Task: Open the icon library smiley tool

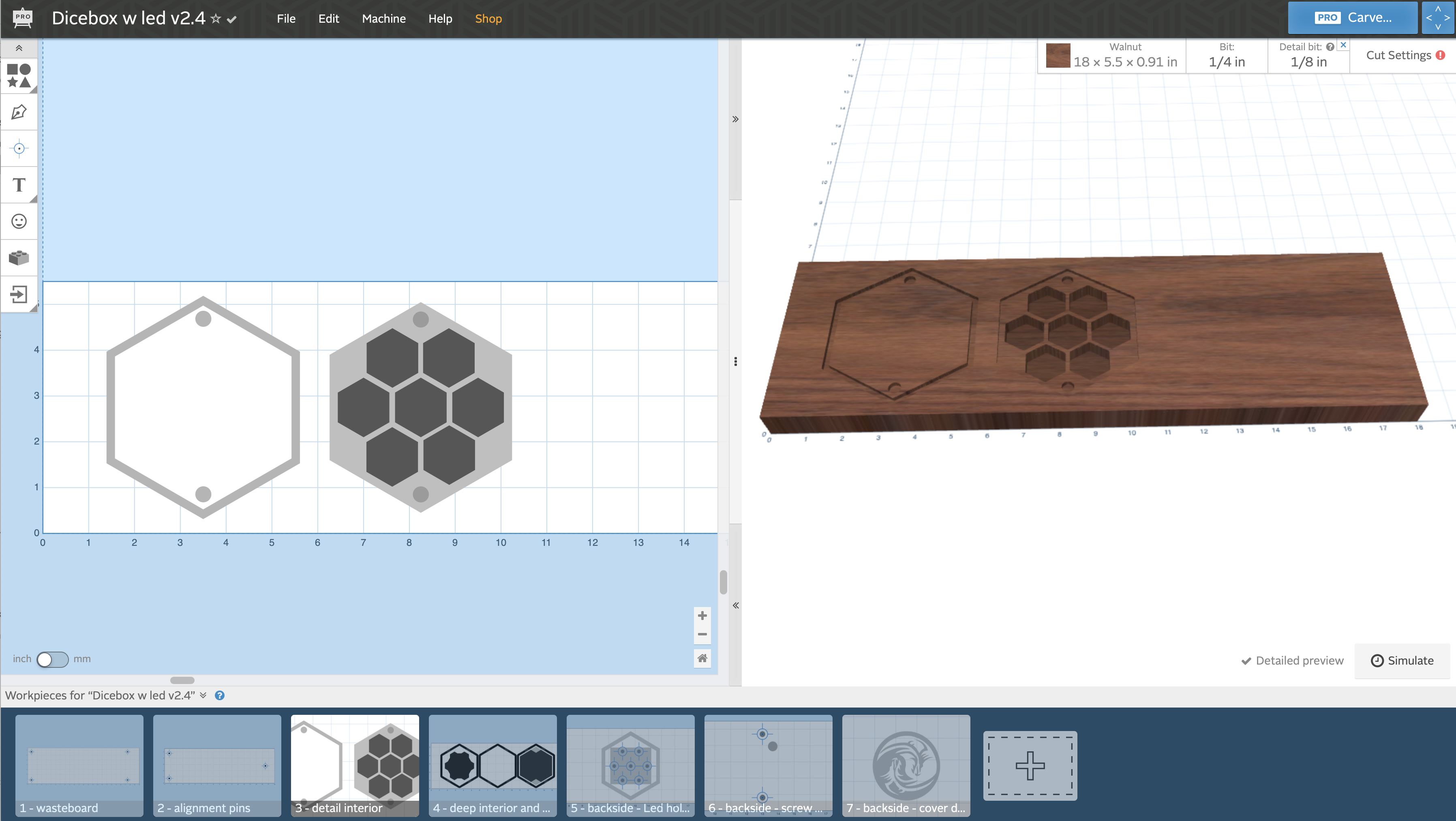Action: click(19, 221)
